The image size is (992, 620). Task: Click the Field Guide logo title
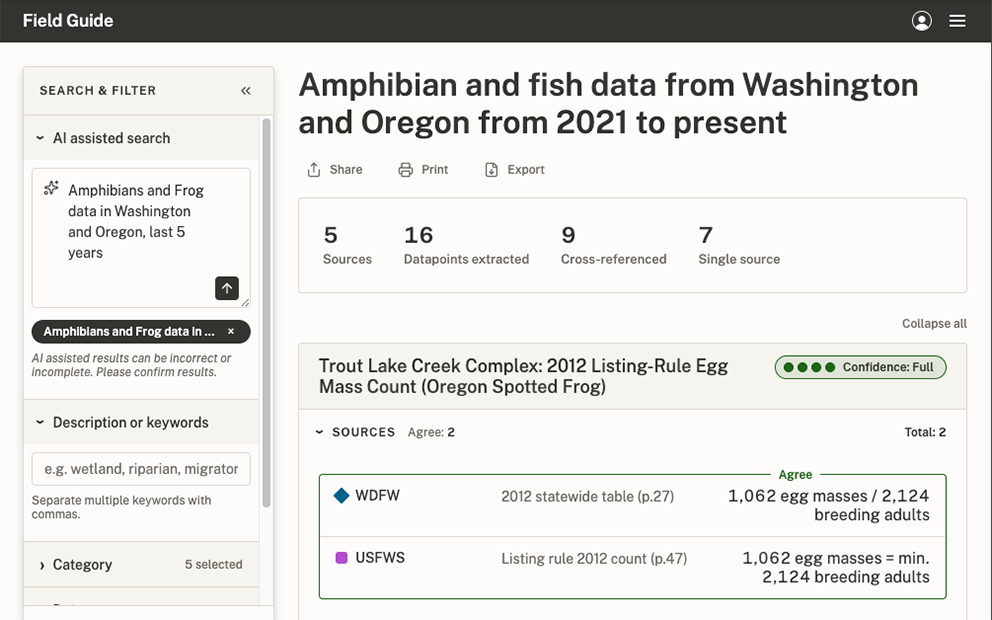coord(68,21)
